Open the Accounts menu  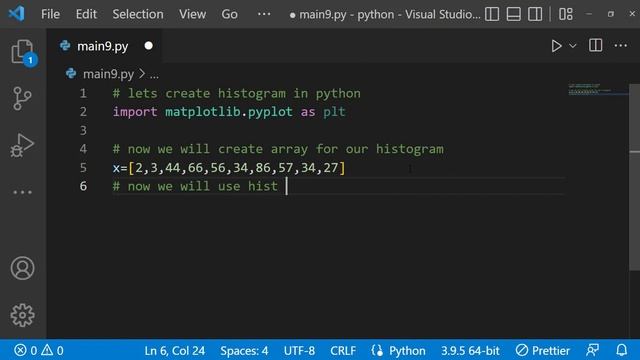point(22,268)
